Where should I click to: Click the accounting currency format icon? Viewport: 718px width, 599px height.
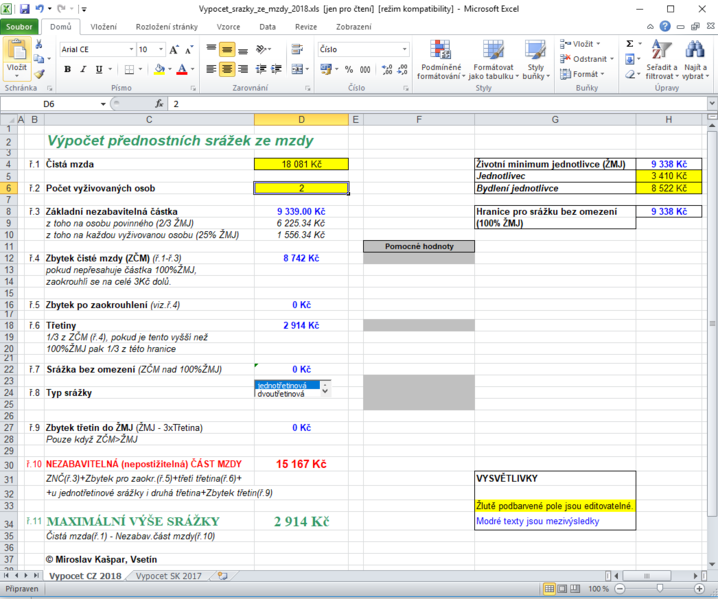[x=326, y=69]
